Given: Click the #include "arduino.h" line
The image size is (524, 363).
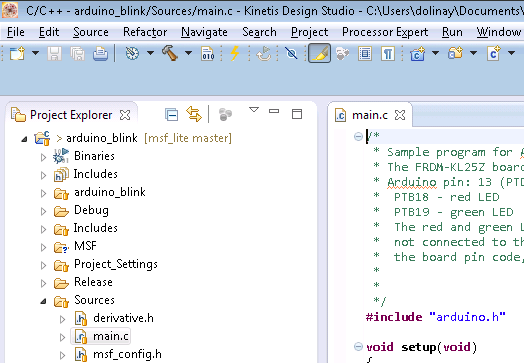Looking at the screenshot, I should [435, 317].
